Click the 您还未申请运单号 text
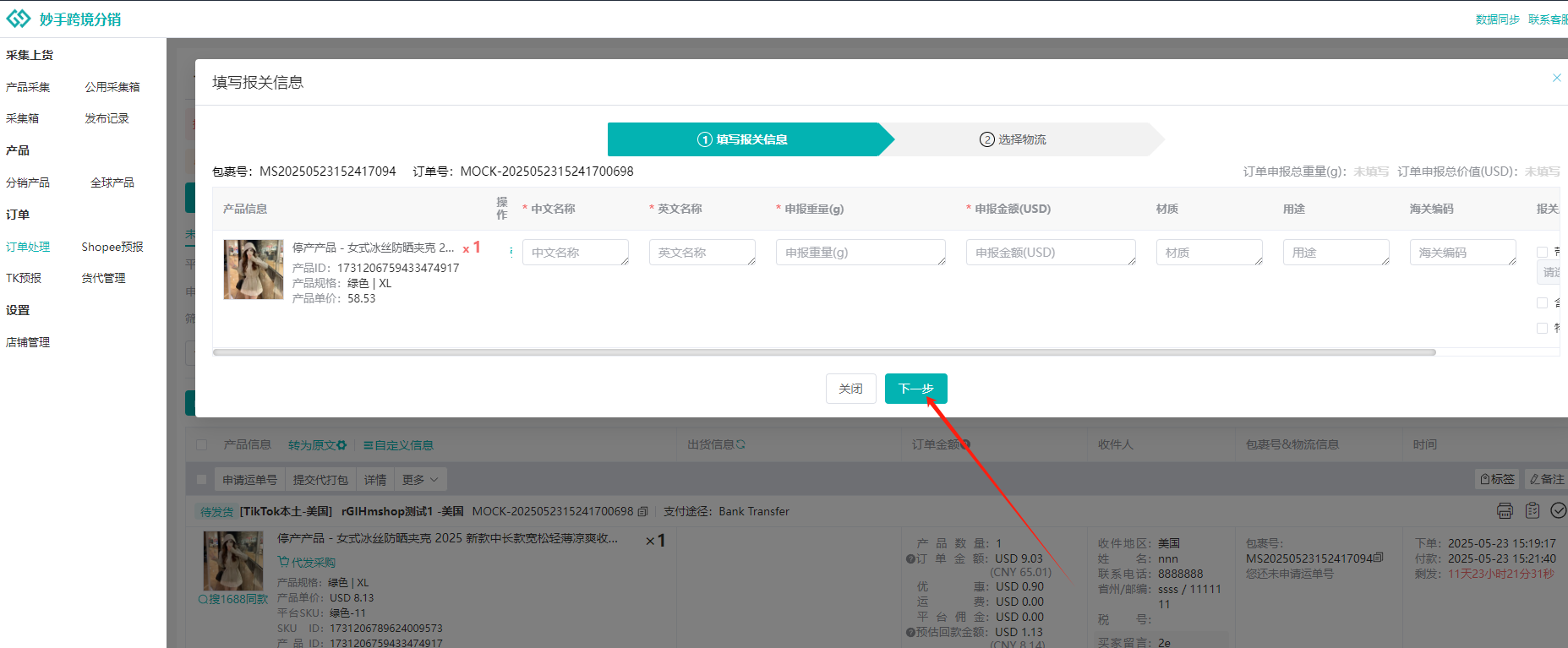1568x648 pixels. coord(1290,574)
